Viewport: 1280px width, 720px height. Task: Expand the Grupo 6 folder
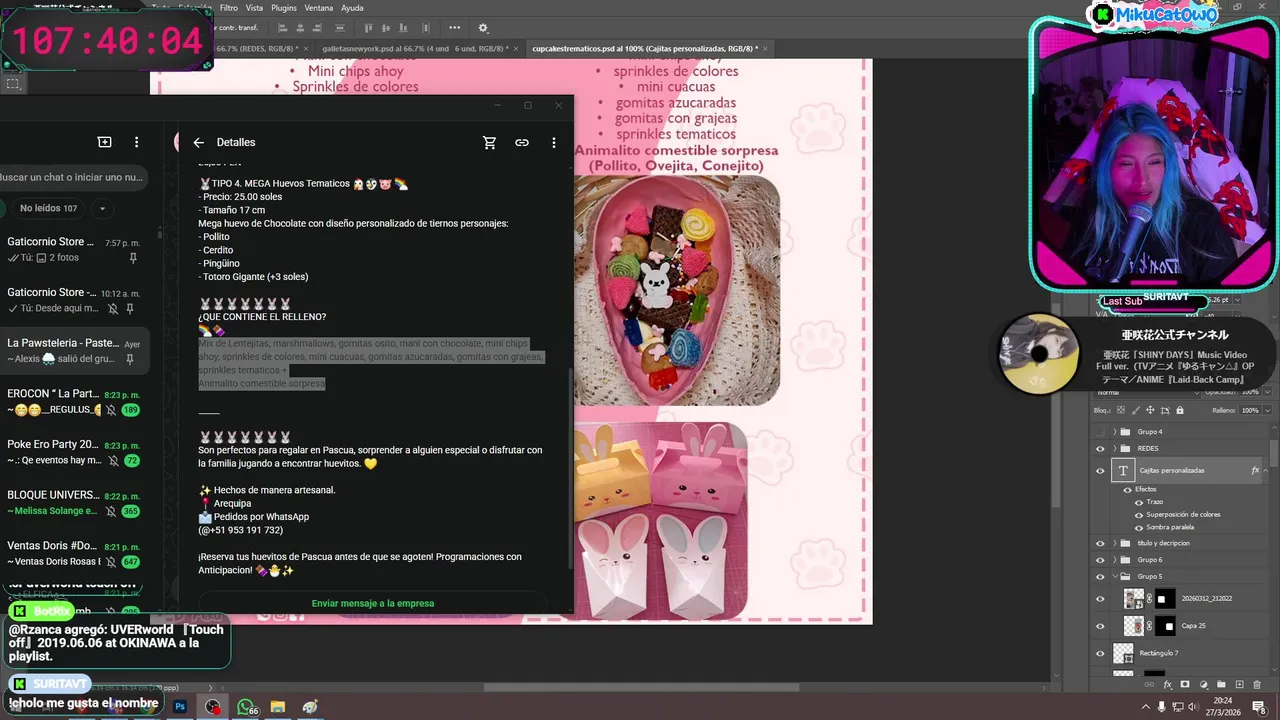[1115, 560]
